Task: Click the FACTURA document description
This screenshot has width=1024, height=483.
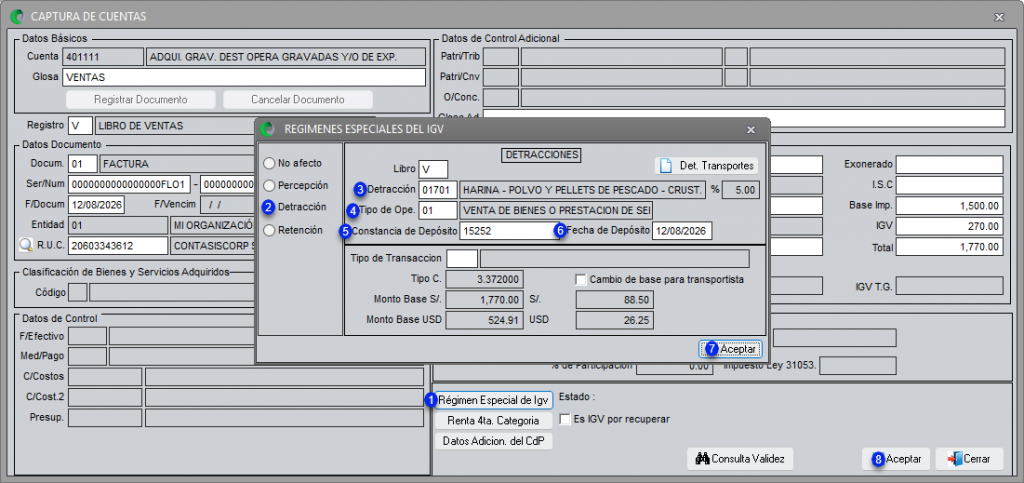Action: point(177,163)
